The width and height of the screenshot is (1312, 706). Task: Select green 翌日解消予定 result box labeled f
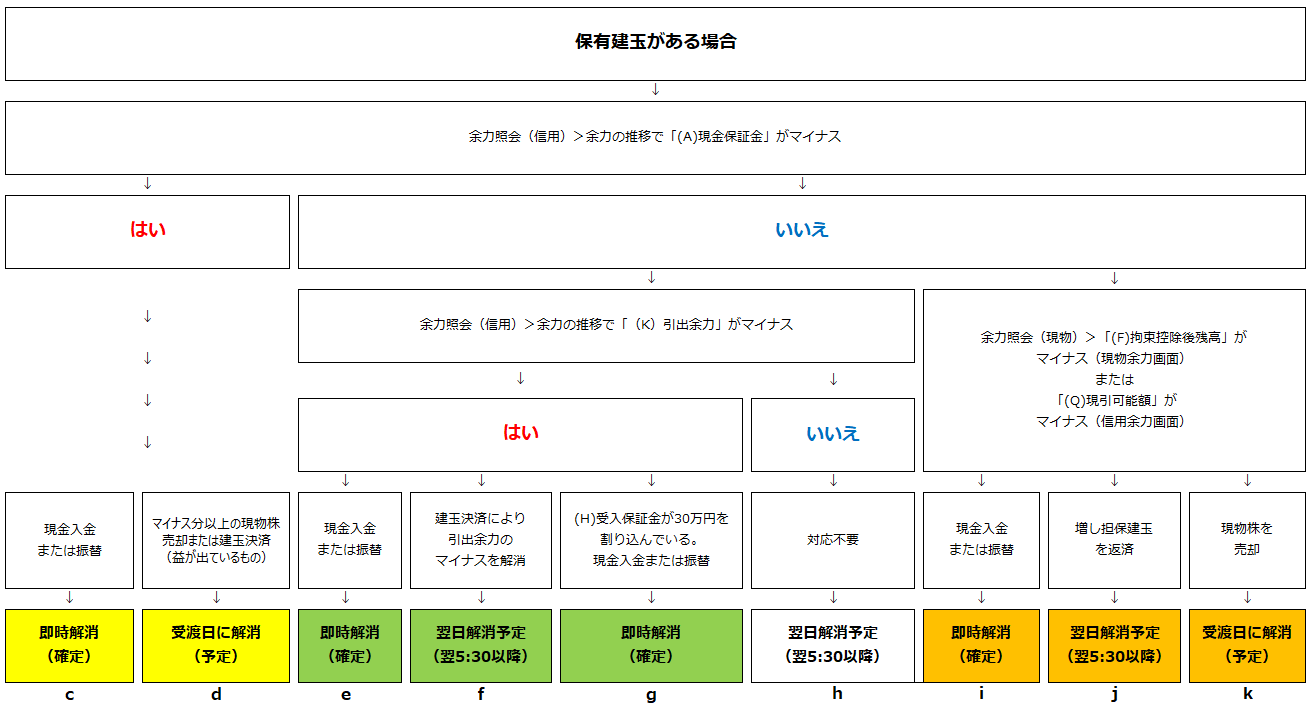coord(480,645)
